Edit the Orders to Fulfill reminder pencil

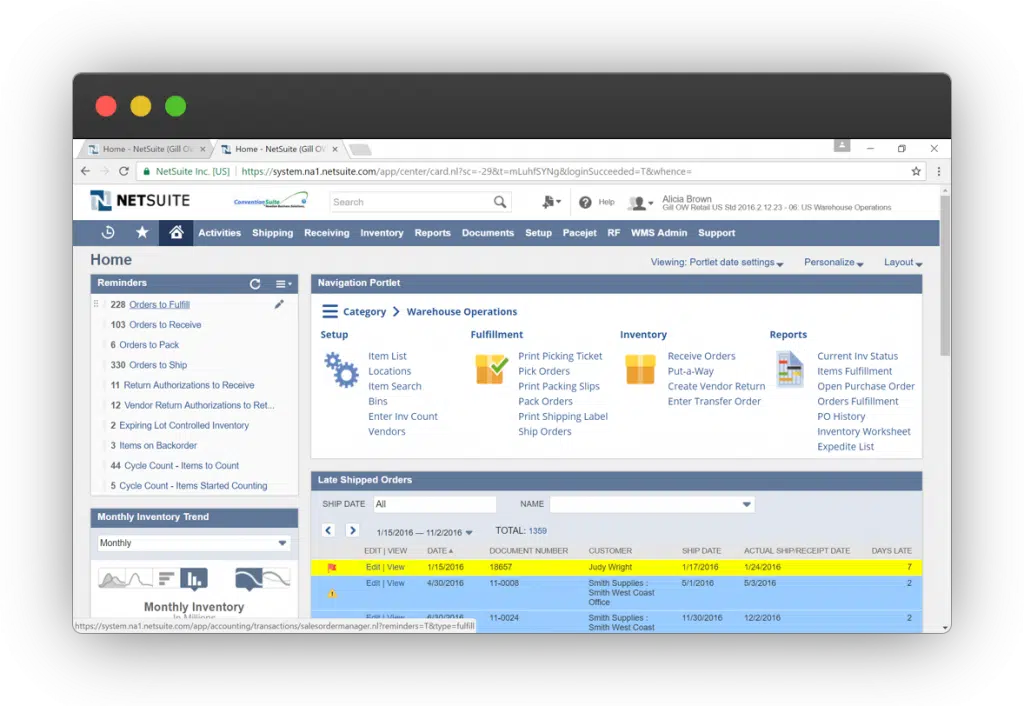coord(279,304)
